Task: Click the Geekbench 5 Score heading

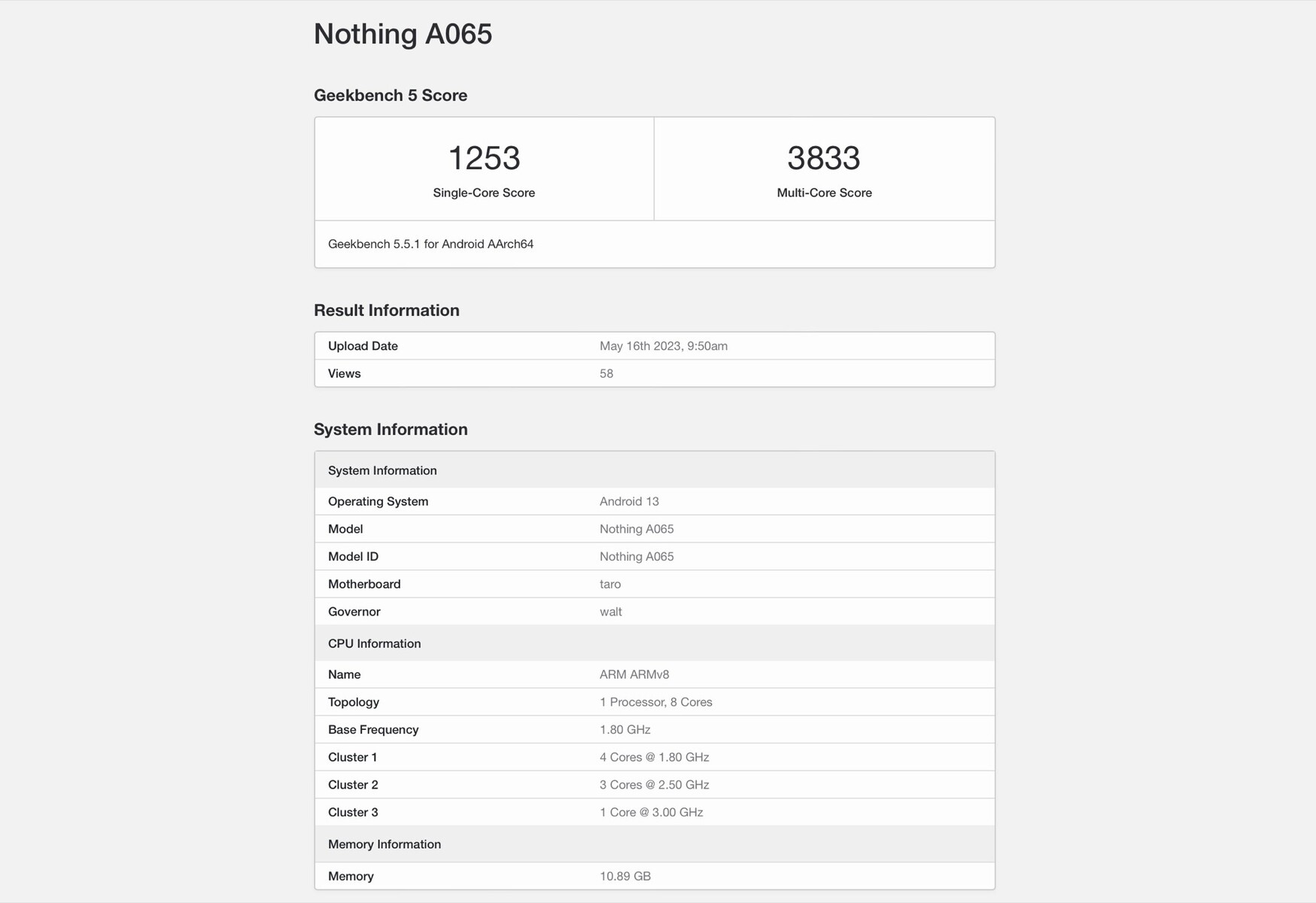Action: (391, 96)
